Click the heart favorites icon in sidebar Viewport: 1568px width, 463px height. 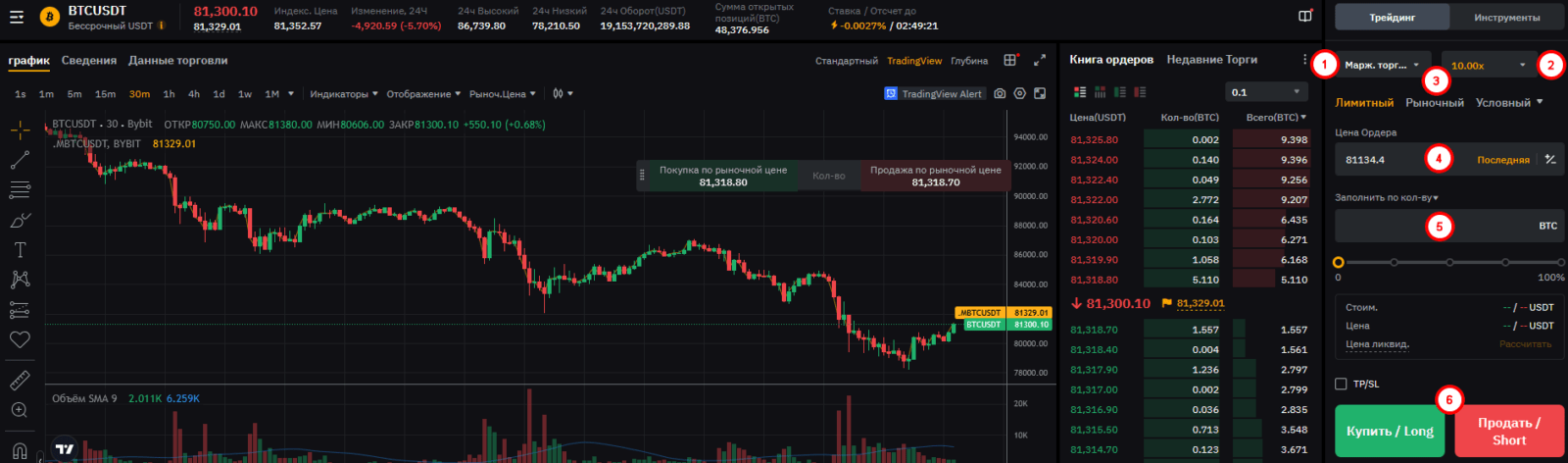tap(20, 339)
